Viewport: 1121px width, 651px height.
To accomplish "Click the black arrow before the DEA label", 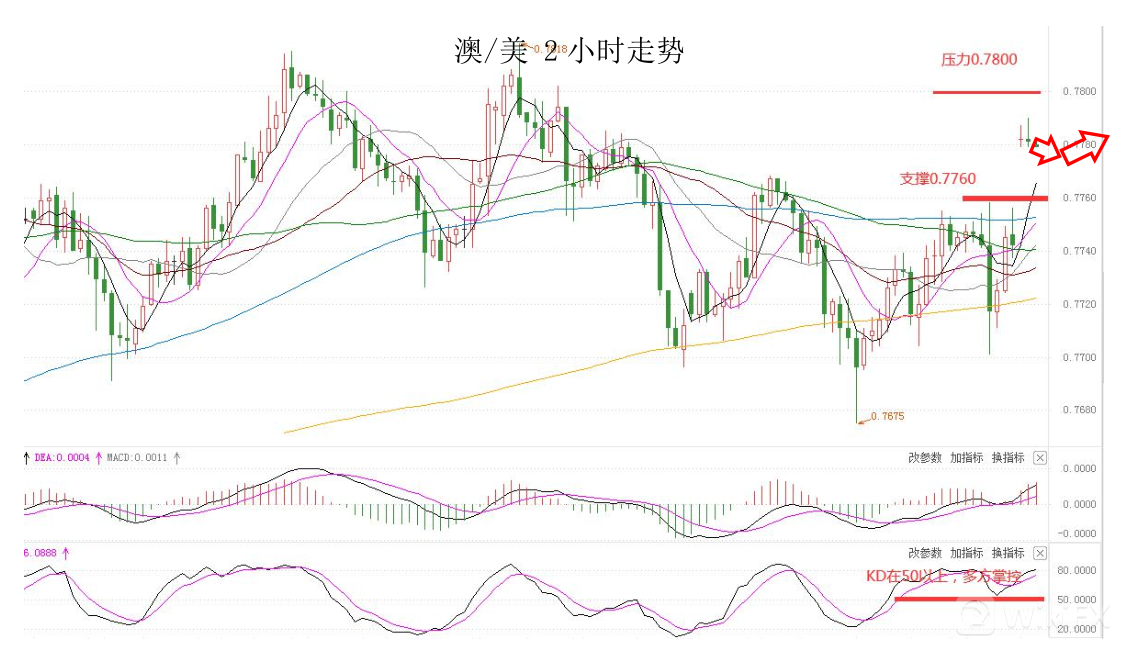I will (27, 458).
